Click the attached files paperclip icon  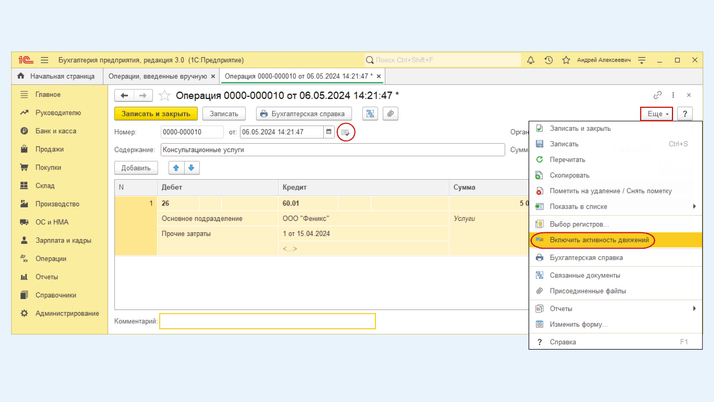click(x=390, y=114)
